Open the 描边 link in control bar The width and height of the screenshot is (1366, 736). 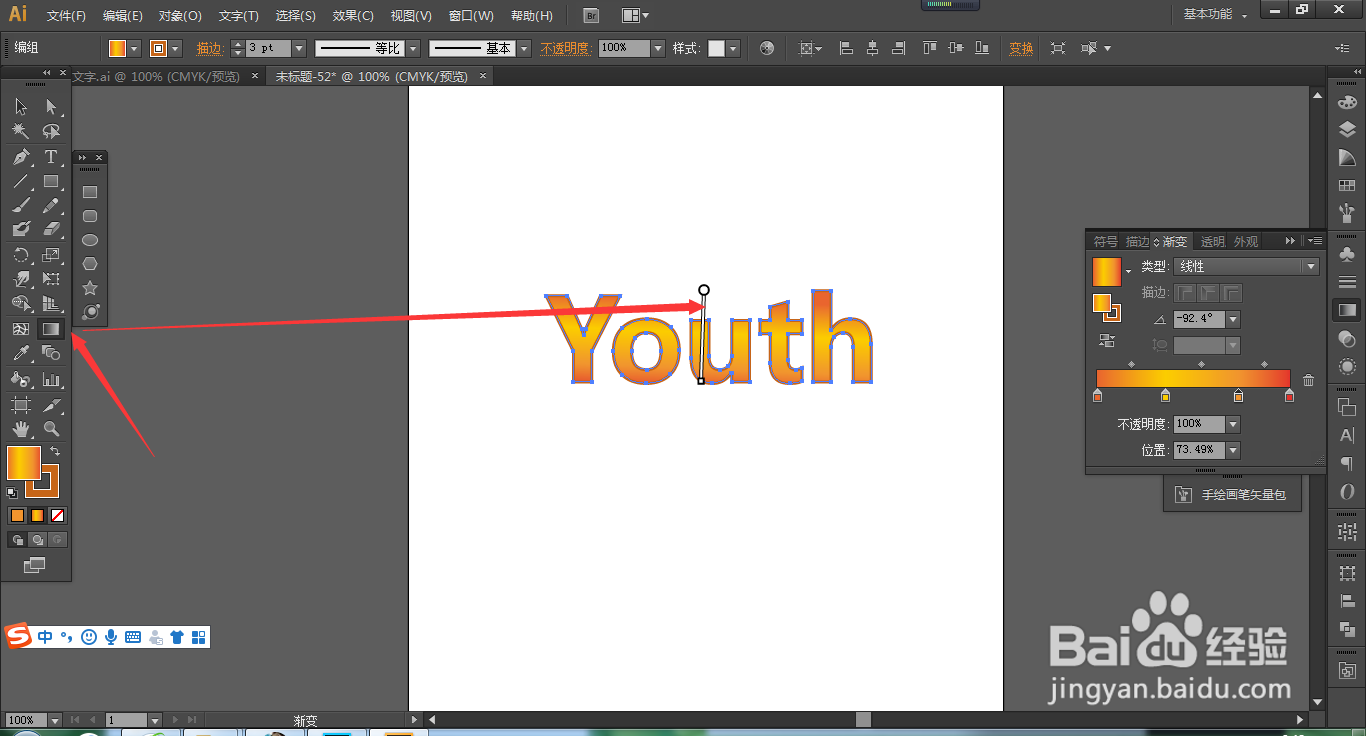tap(210, 48)
